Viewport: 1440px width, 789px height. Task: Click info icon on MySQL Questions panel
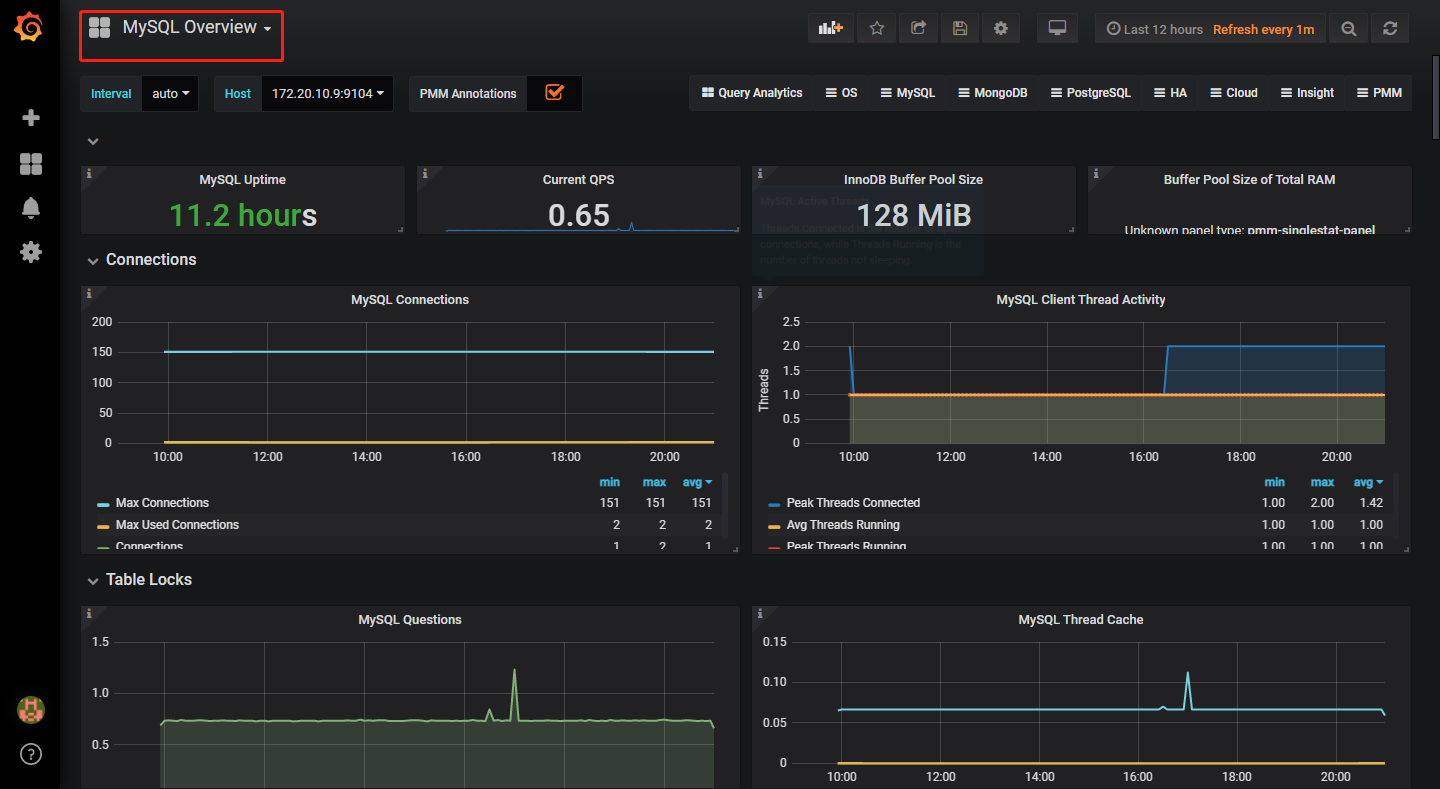coord(89,614)
